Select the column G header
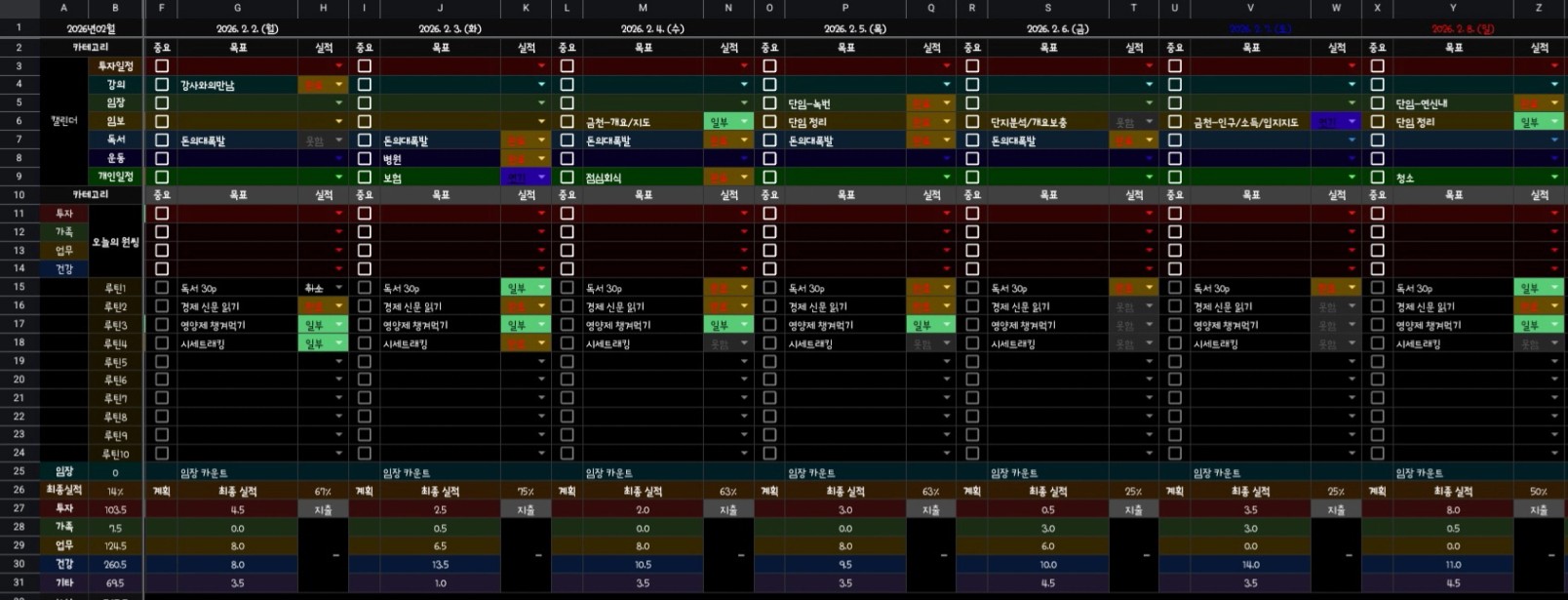1568x600 pixels. pos(237,8)
